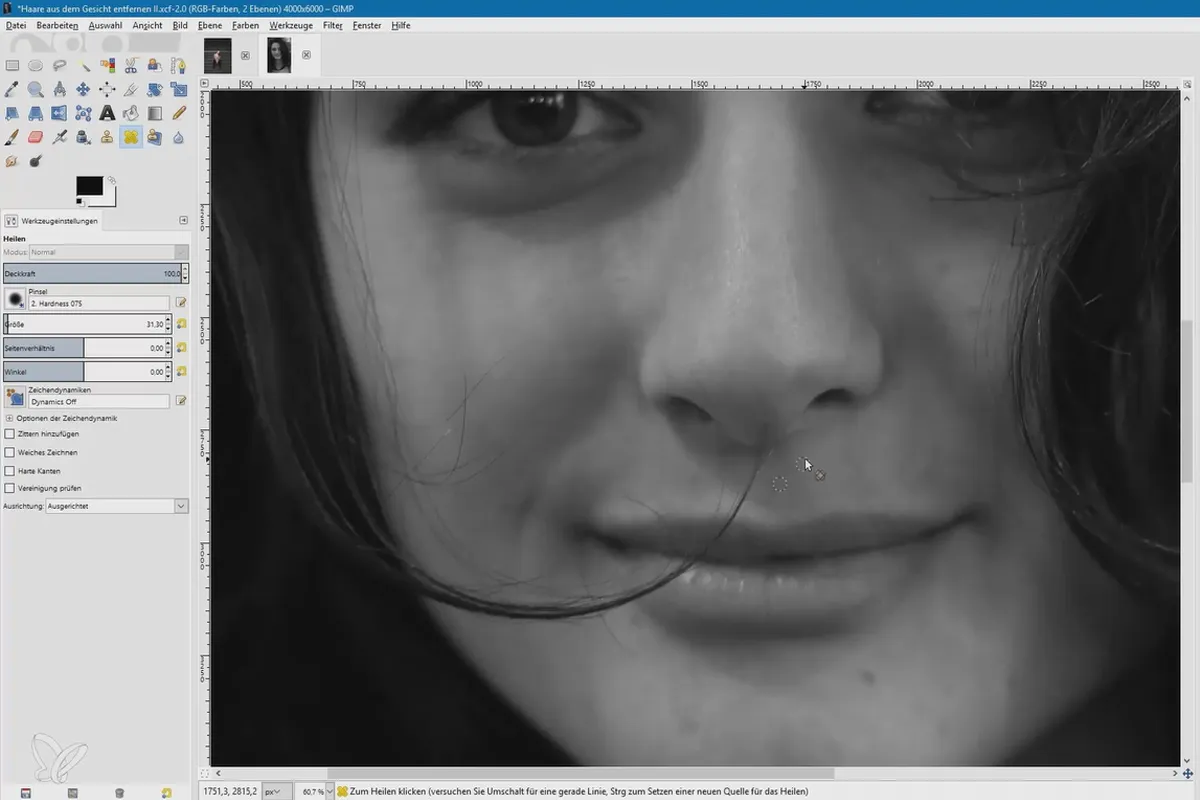The height and width of the screenshot is (800, 1200).
Task: Select the Paintbrush tool
Action: coord(12,137)
